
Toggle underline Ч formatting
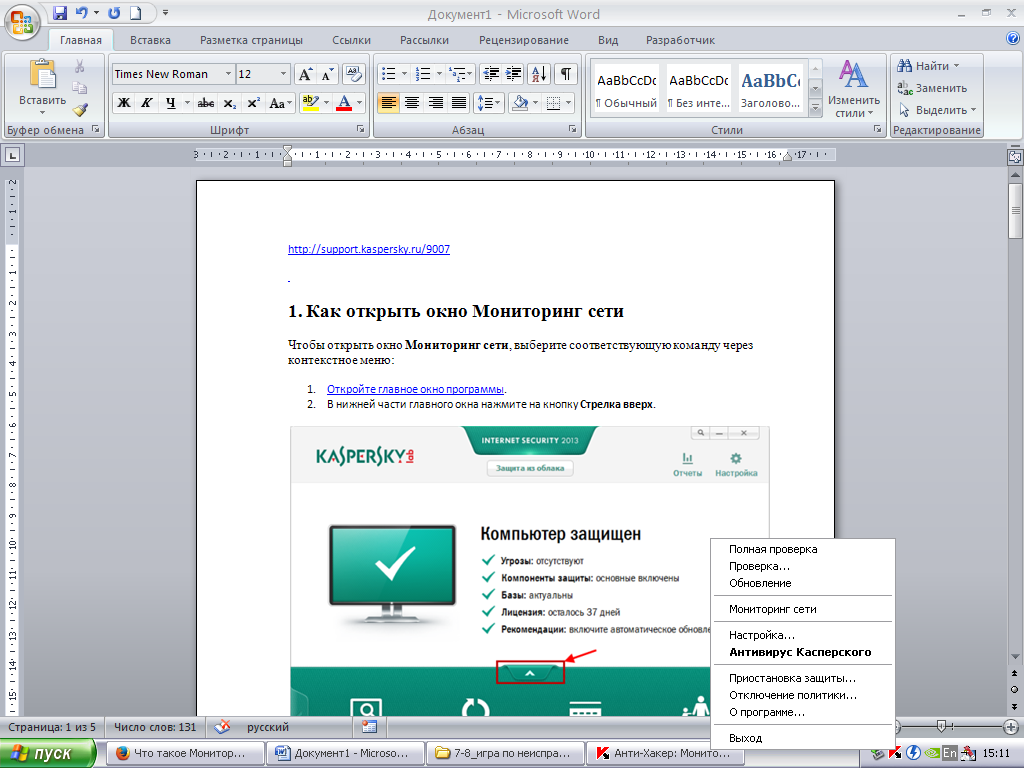(x=170, y=103)
